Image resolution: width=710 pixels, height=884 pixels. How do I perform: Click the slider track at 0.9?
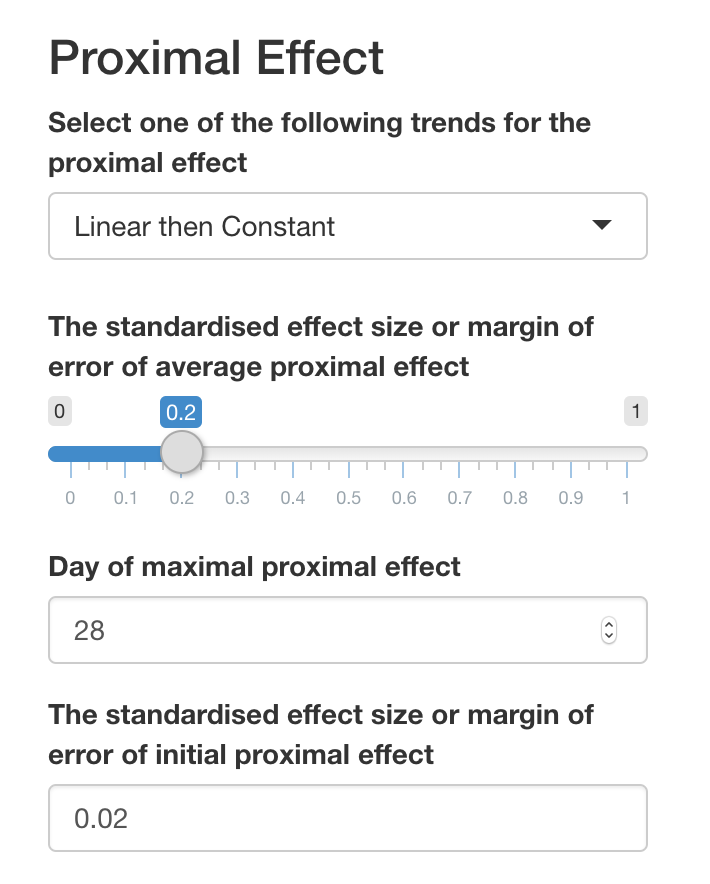tap(571, 454)
